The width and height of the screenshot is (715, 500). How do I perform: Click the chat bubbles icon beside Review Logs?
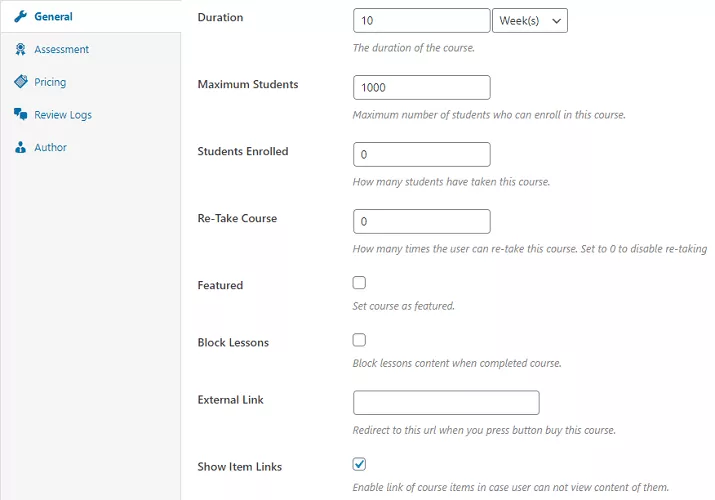20,115
